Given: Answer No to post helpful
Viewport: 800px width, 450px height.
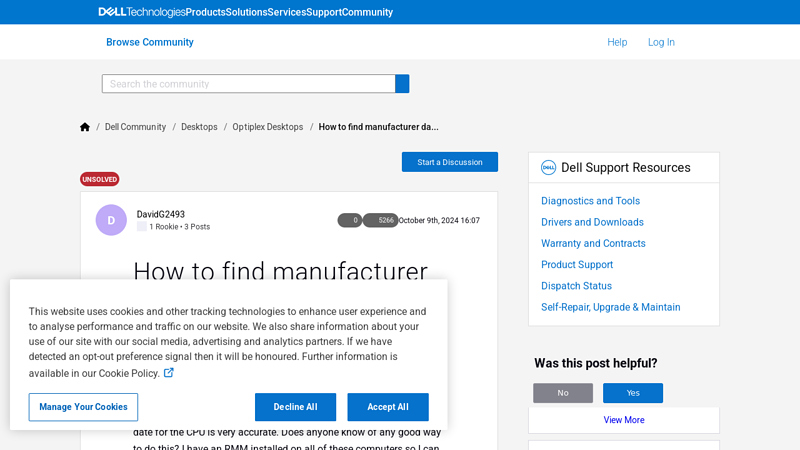Looking at the screenshot, I should [x=563, y=393].
